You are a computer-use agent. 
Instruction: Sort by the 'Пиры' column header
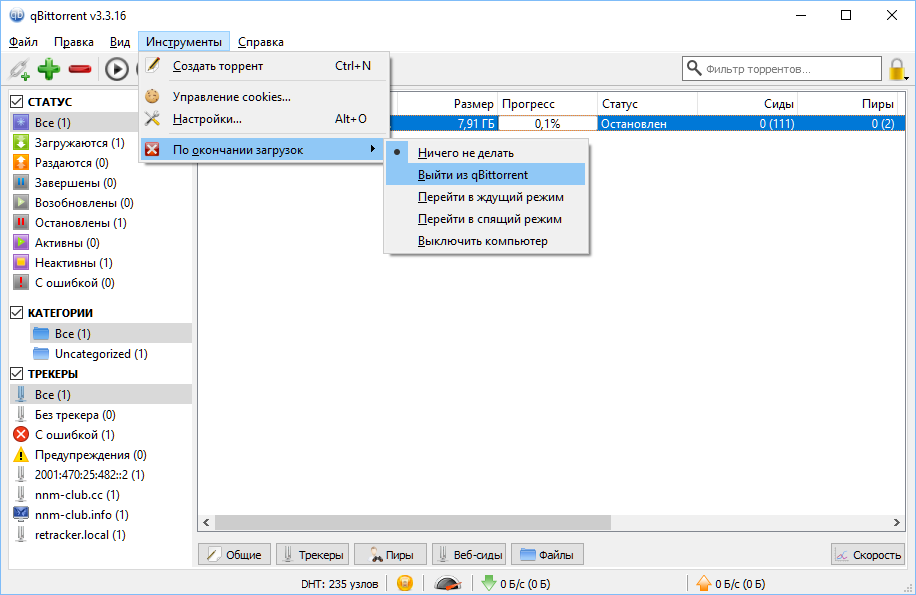pos(848,104)
